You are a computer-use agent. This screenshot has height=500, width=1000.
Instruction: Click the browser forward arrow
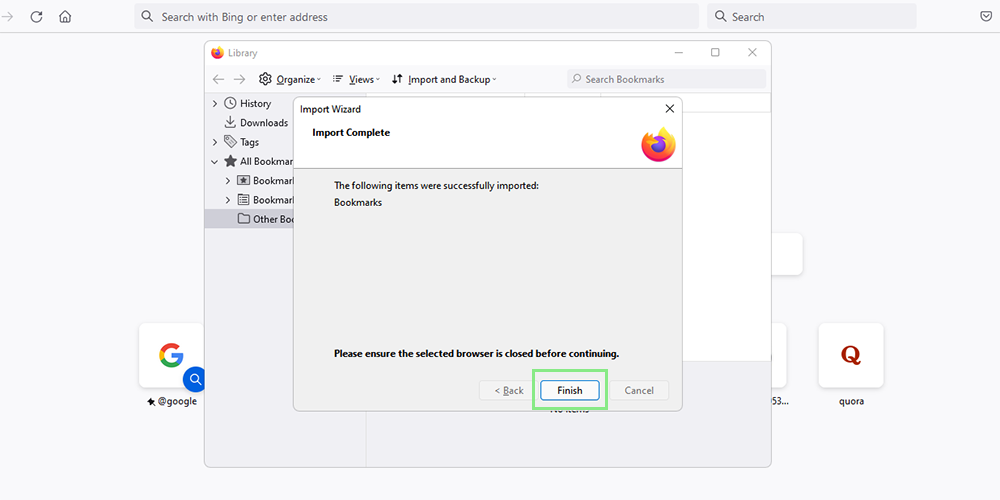coord(7,17)
